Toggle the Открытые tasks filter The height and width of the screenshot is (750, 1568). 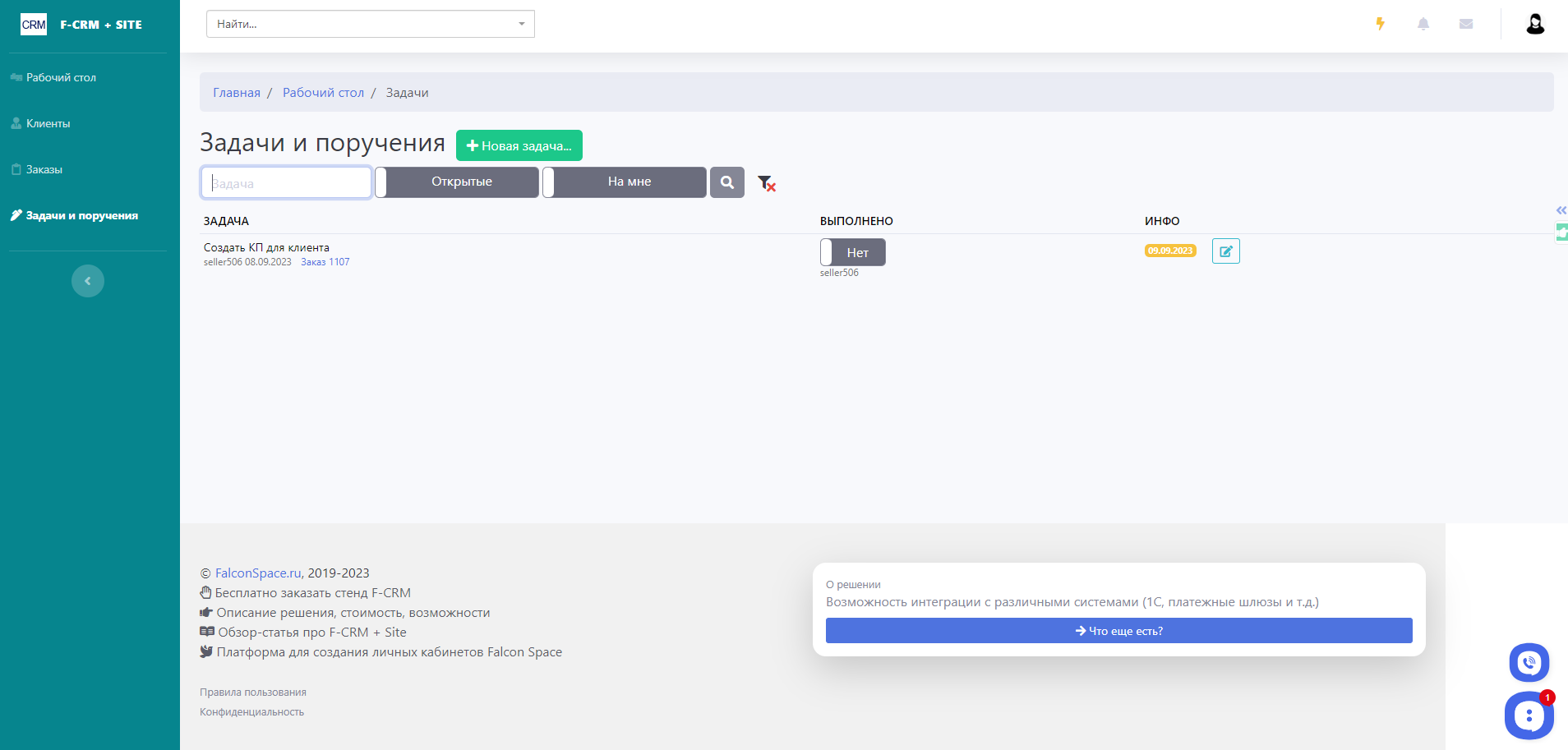coord(457,182)
